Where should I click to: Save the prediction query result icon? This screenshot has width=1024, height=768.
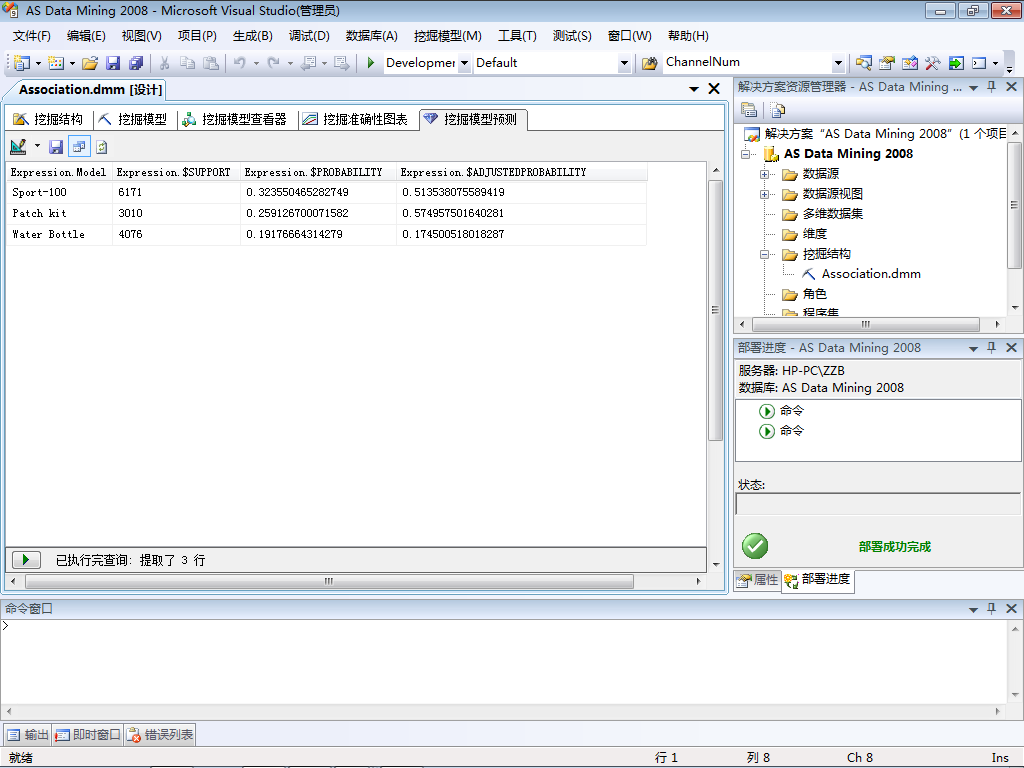coord(56,147)
